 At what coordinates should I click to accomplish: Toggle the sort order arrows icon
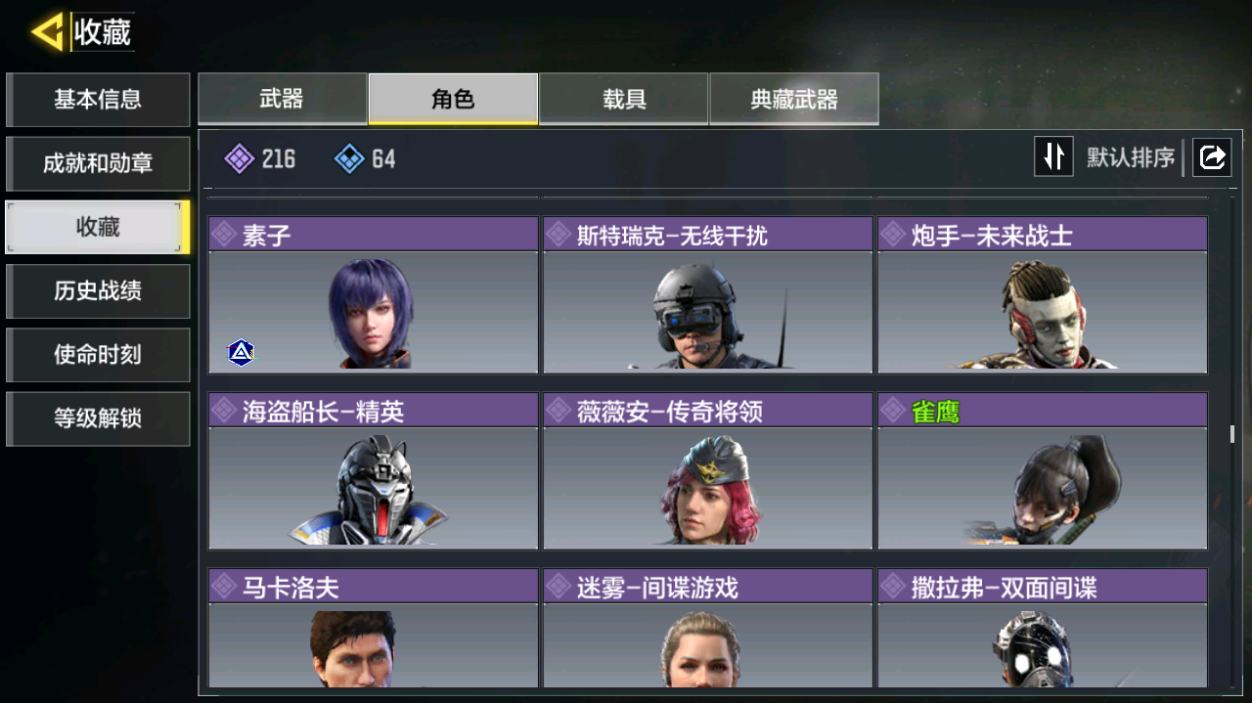[x=1053, y=157]
